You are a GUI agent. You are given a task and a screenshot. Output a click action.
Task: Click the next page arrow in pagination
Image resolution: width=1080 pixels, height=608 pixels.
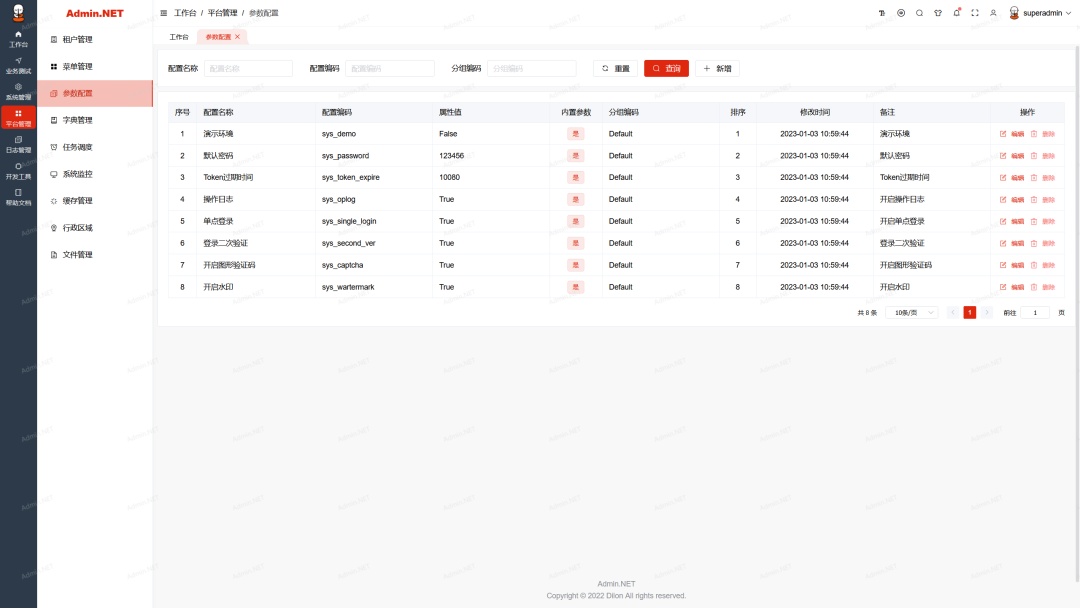[x=987, y=313]
